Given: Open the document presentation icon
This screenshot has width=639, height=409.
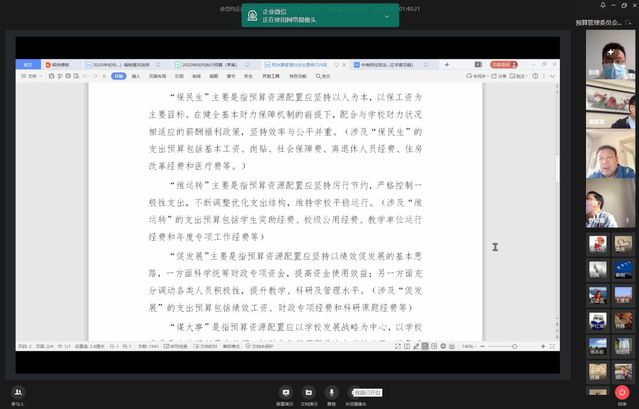Looking at the screenshot, I should (308, 392).
